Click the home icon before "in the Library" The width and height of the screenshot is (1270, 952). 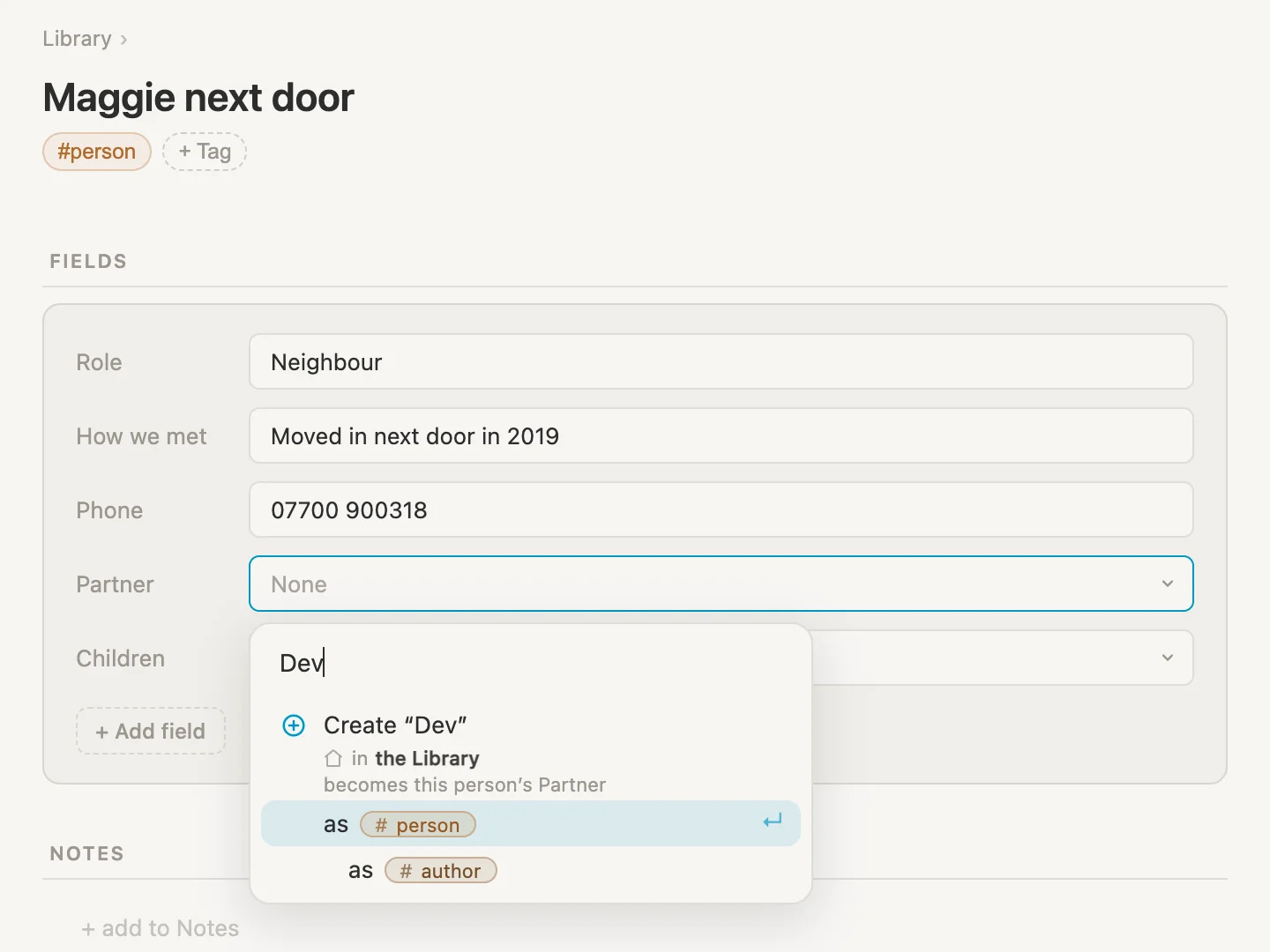coord(333,758)
